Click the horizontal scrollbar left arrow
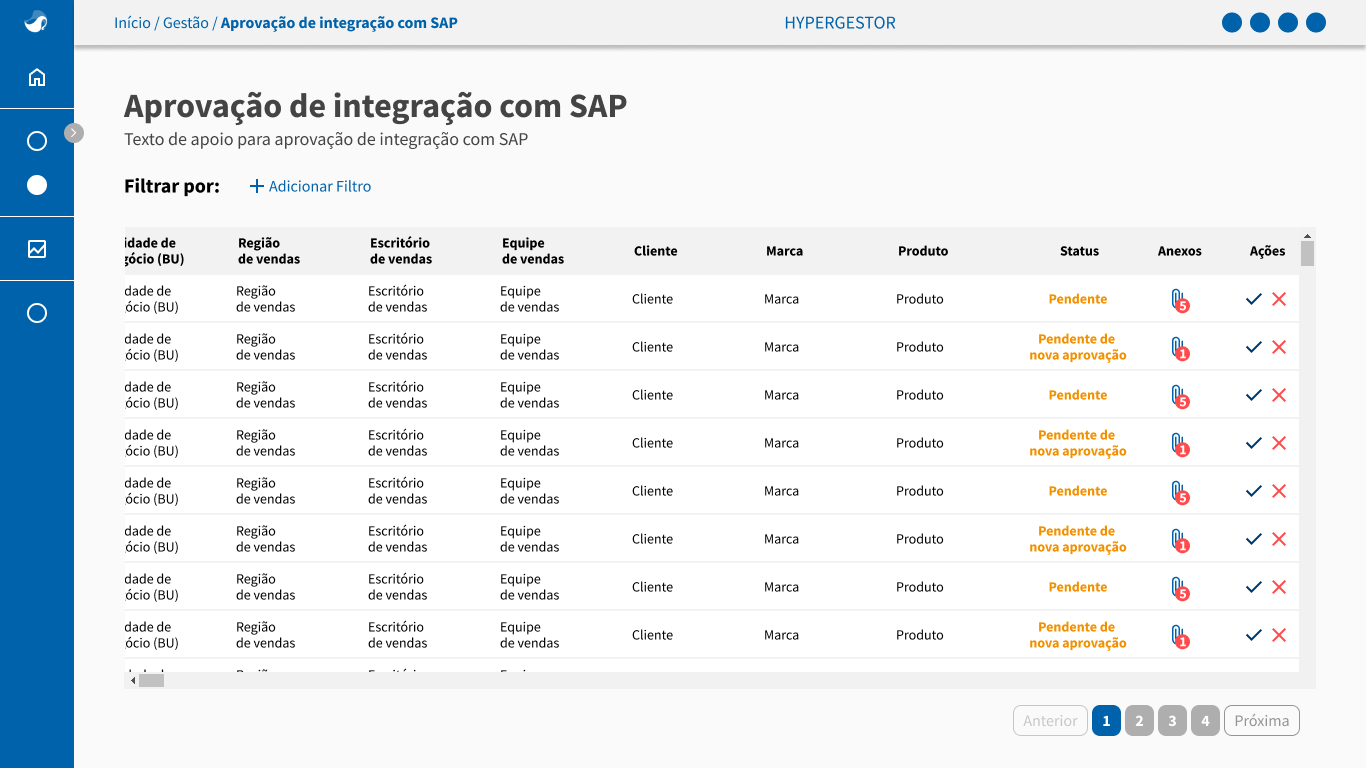 click(132, 680)
